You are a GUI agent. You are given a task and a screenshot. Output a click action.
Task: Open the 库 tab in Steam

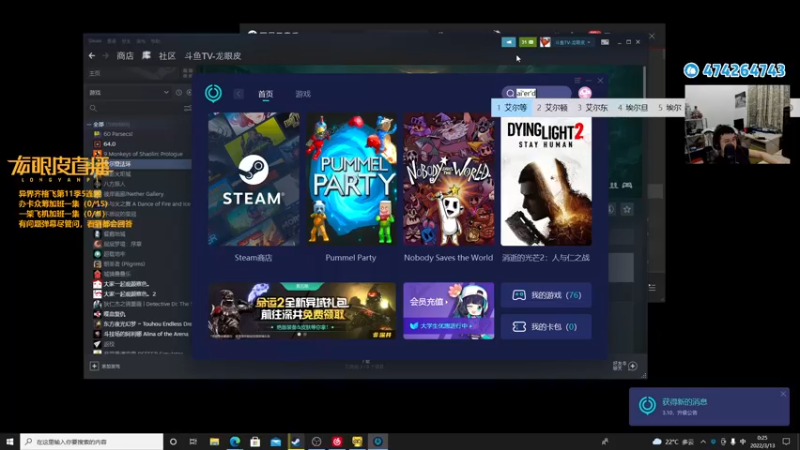[x=146, y=56]
